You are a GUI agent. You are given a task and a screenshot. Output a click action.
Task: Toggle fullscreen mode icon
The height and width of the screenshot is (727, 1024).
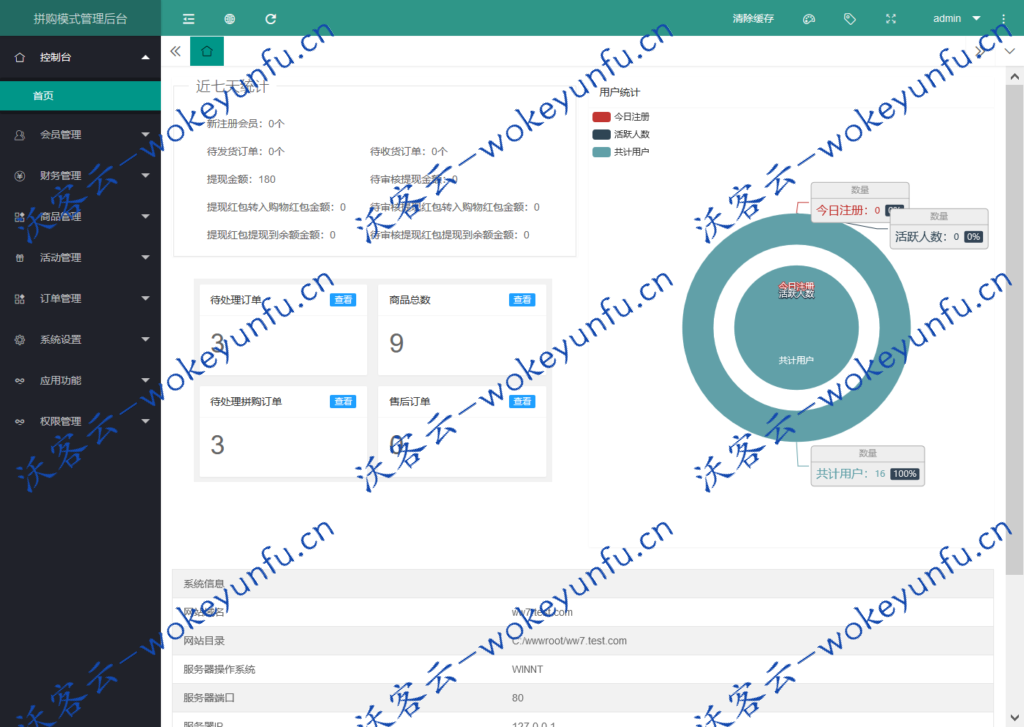[891, 19]
